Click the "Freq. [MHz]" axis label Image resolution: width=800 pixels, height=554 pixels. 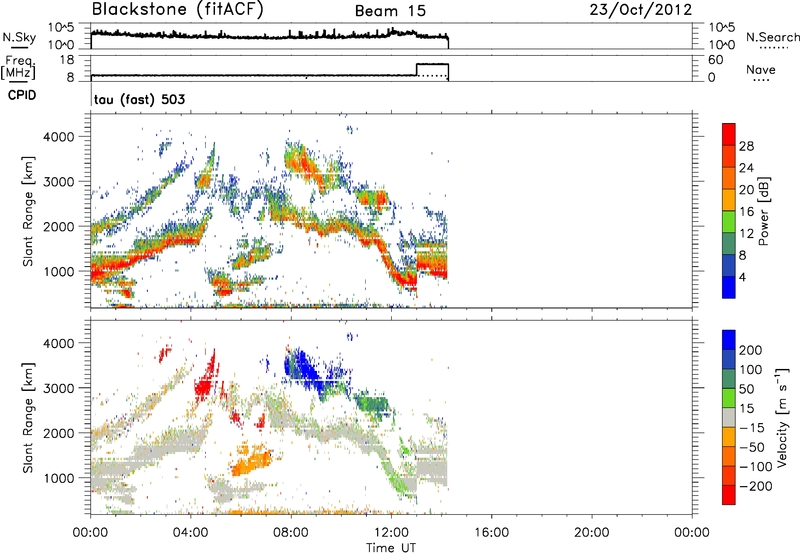click(18, 67)
